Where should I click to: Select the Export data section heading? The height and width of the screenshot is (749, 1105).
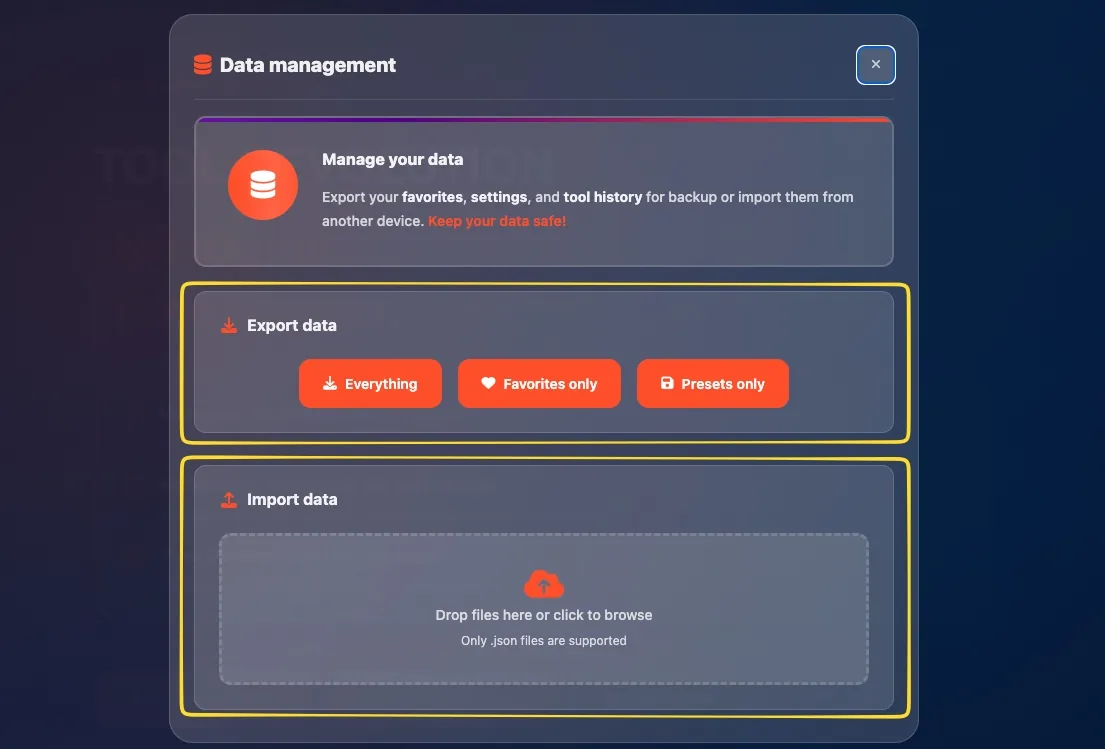coord(292,325)
